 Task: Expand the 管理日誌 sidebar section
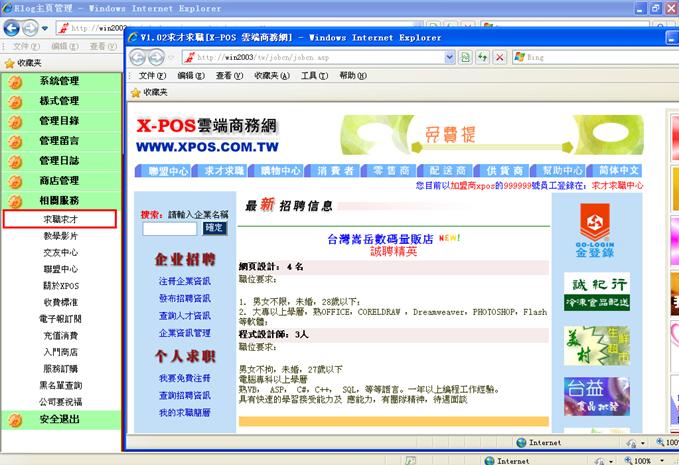pyautogui.click(x=59, y=161)
